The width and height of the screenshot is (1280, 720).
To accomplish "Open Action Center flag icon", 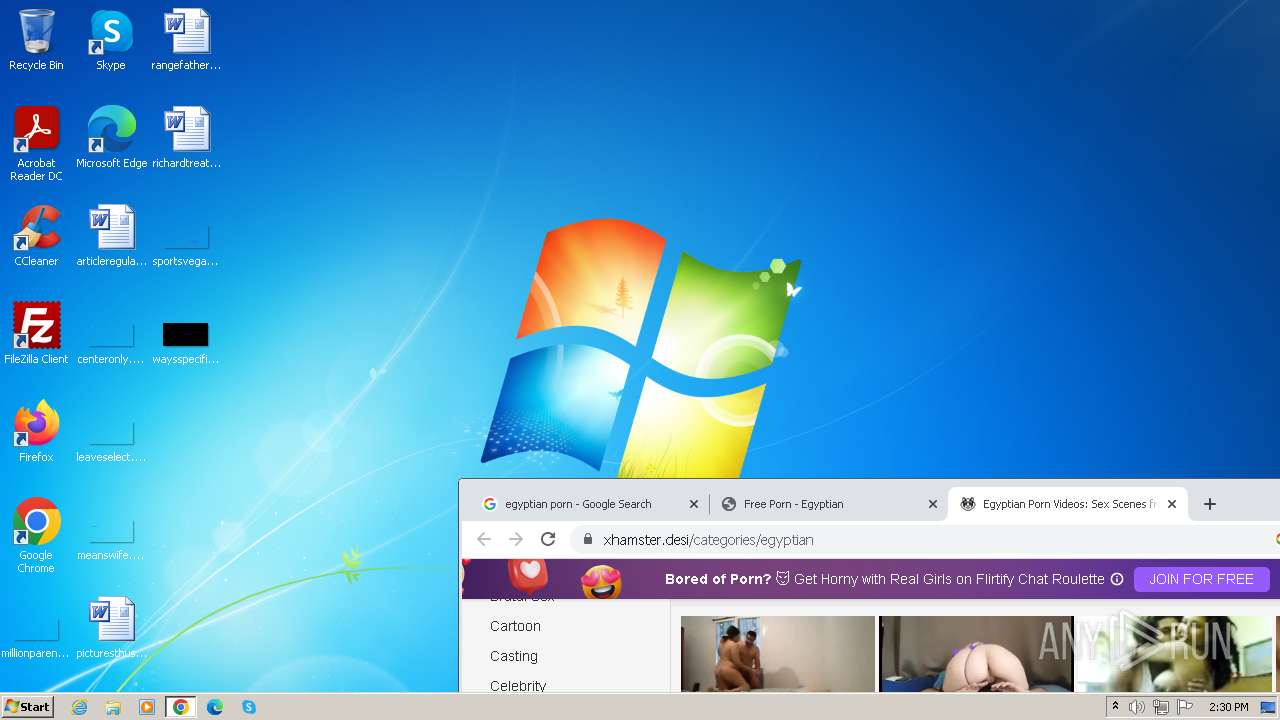I will coord(1185,707).
